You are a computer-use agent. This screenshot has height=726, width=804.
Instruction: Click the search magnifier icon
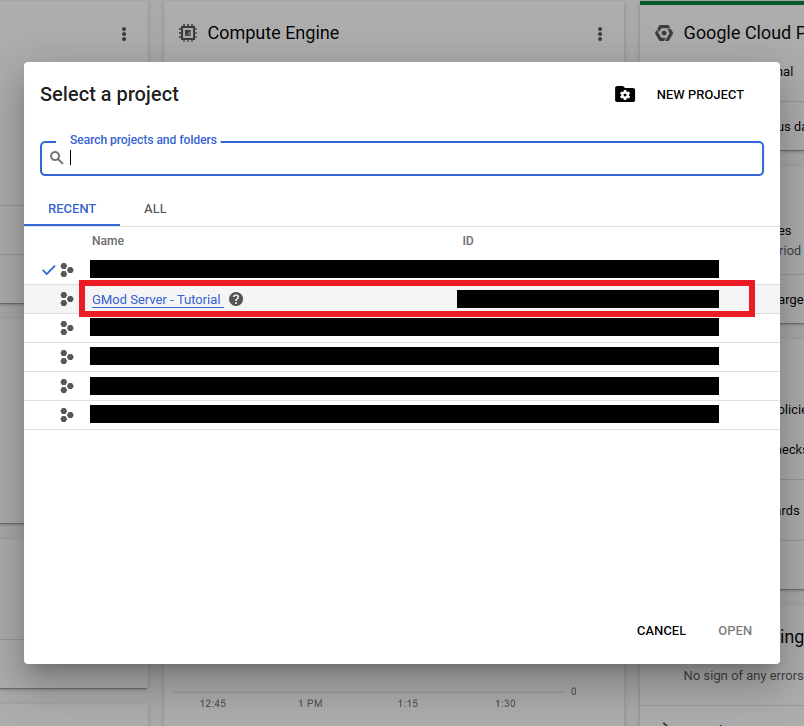click(57, 158)
